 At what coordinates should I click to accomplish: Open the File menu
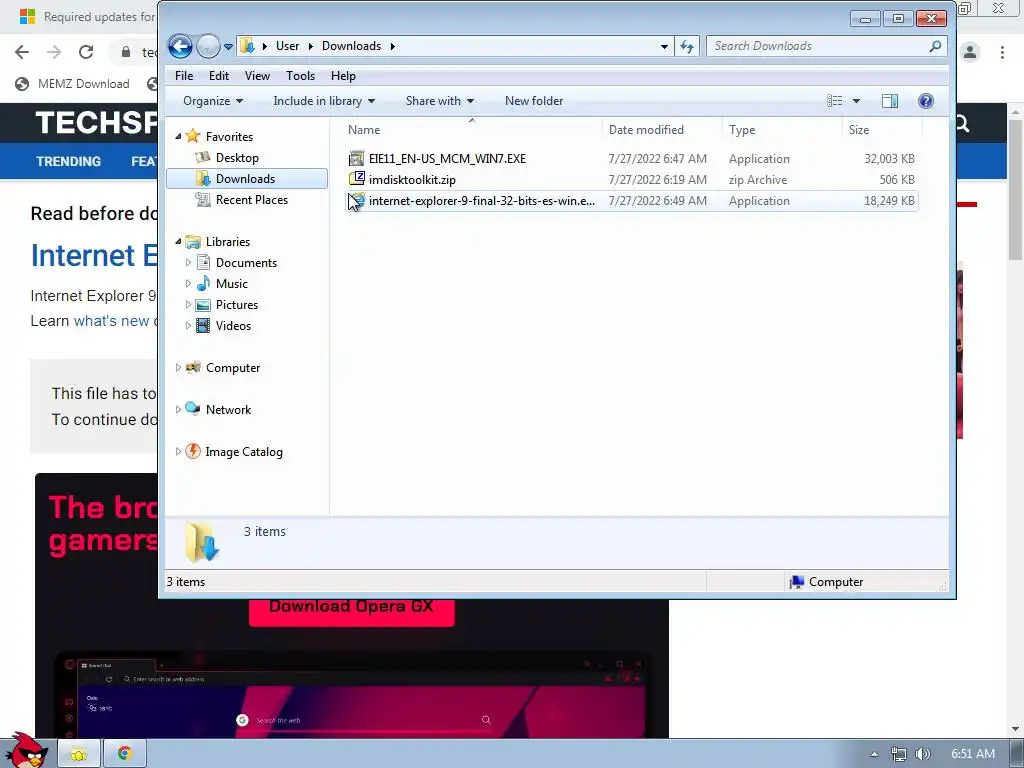click(184, 76)
